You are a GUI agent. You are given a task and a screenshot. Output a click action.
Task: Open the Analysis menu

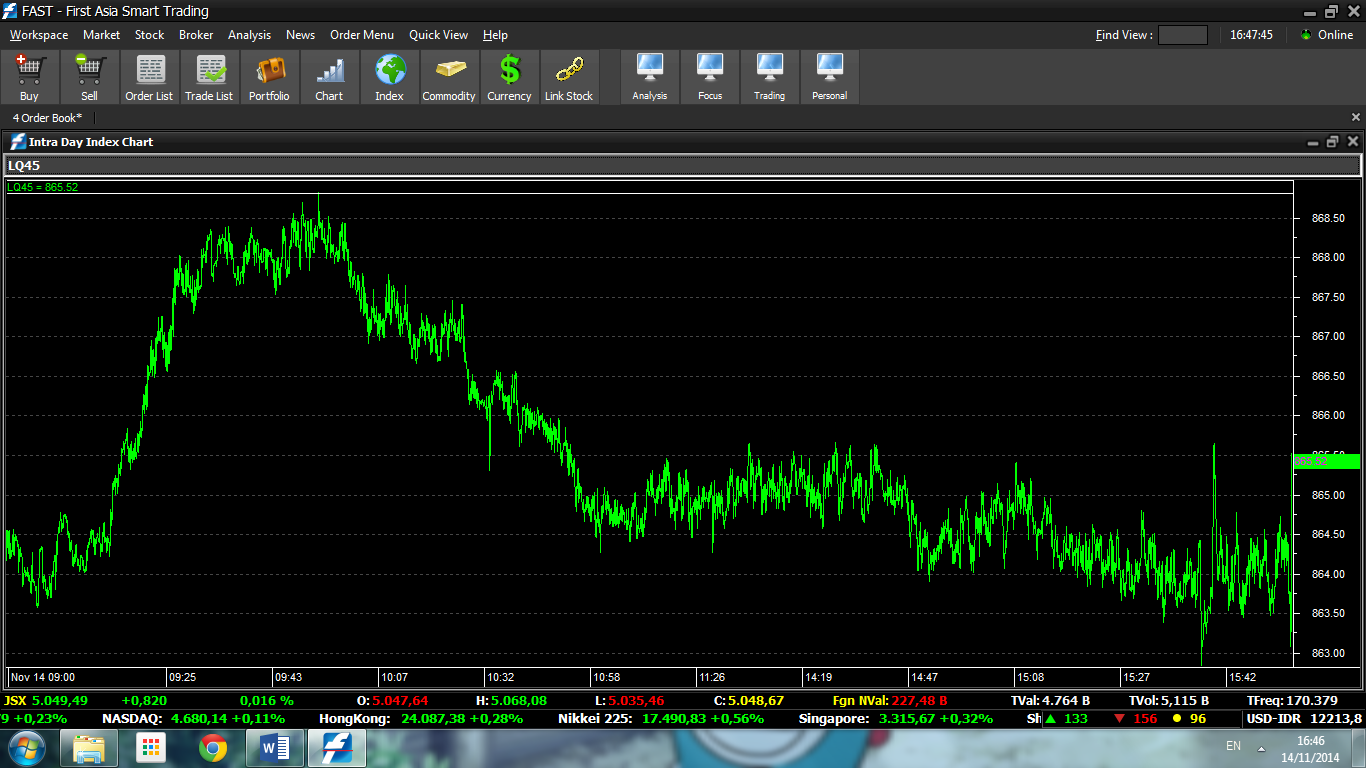click(249, 35)
